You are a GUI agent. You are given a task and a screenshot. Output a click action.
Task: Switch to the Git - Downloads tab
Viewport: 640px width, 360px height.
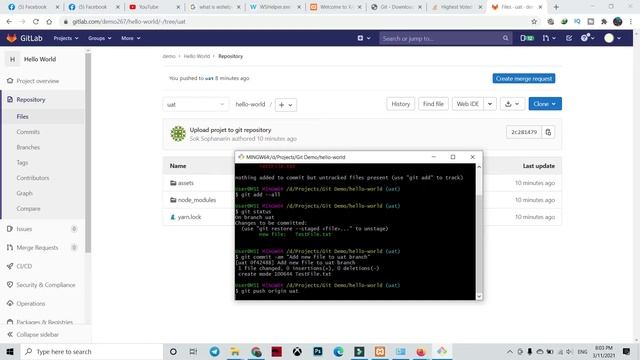tap(396, 7)
